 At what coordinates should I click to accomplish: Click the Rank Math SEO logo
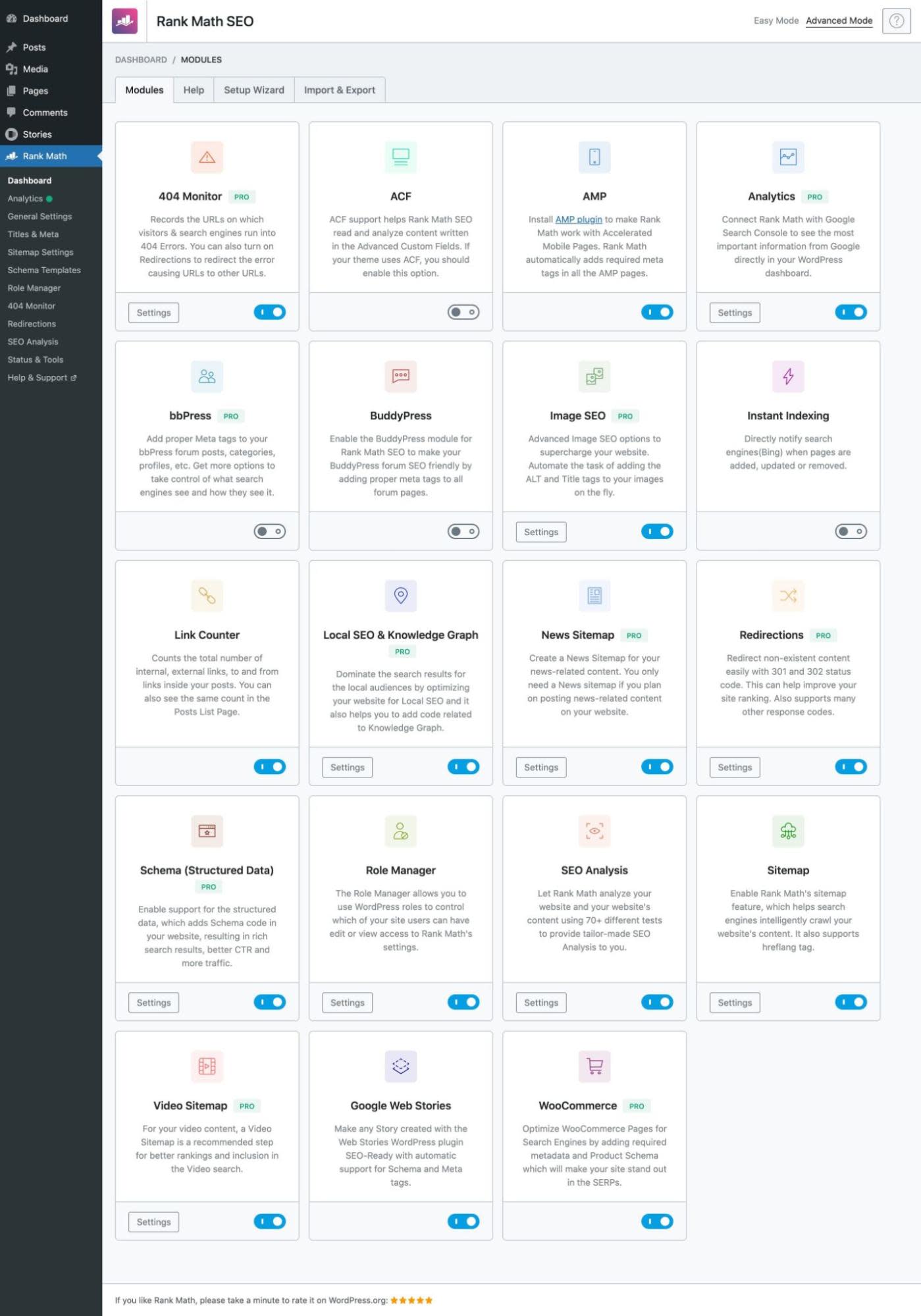tap(124, 21)
